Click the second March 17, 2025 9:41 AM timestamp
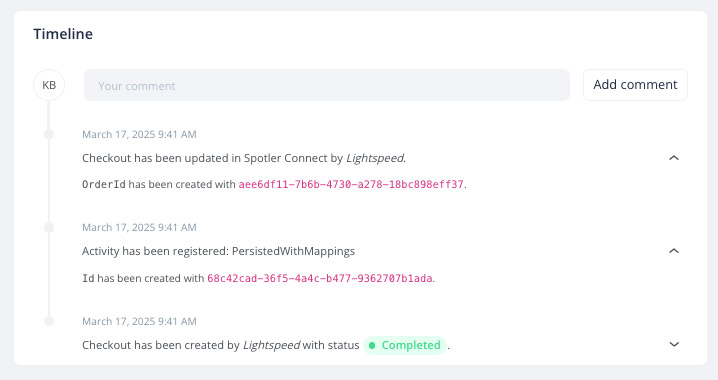This screenshot has width=718, height=380. tap(139, 228)
